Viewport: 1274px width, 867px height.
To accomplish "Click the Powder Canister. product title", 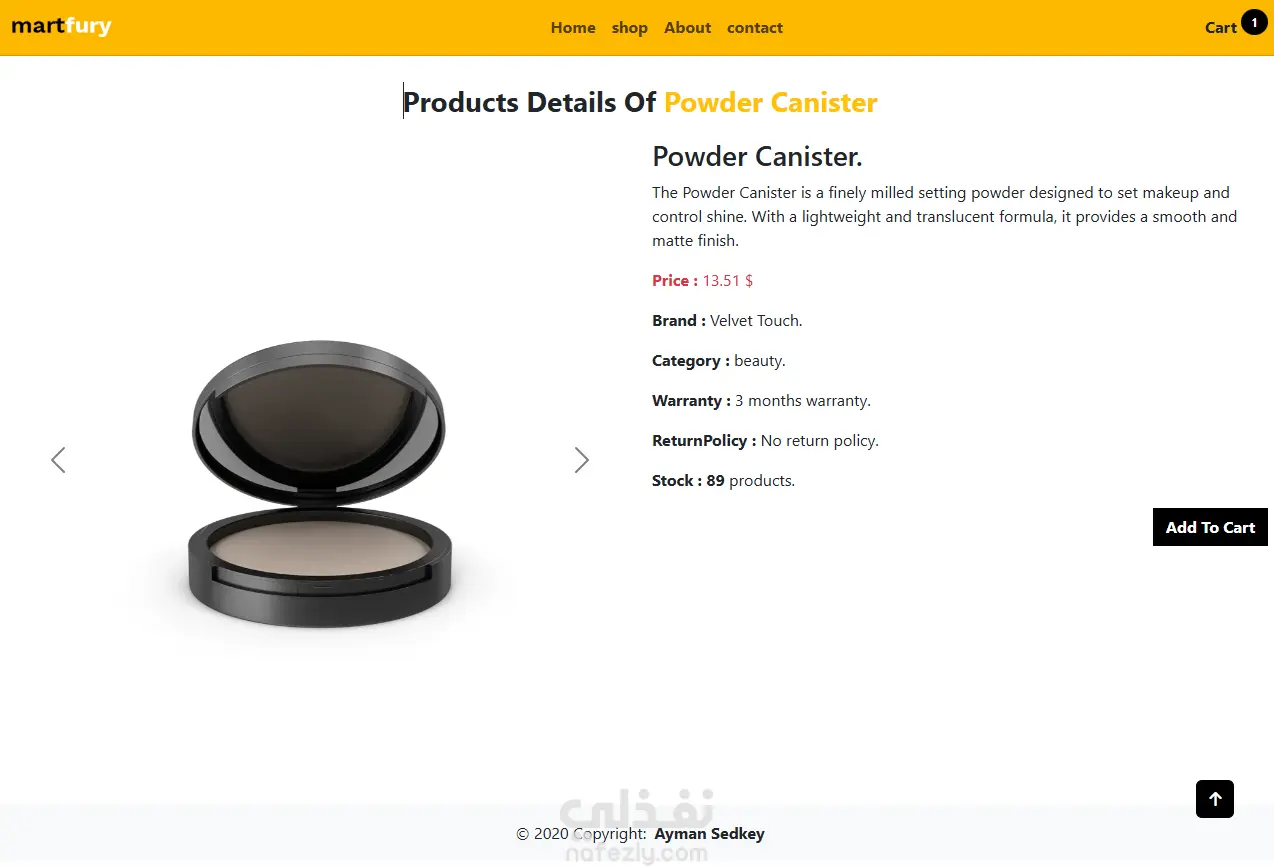I will click(757, 157).
